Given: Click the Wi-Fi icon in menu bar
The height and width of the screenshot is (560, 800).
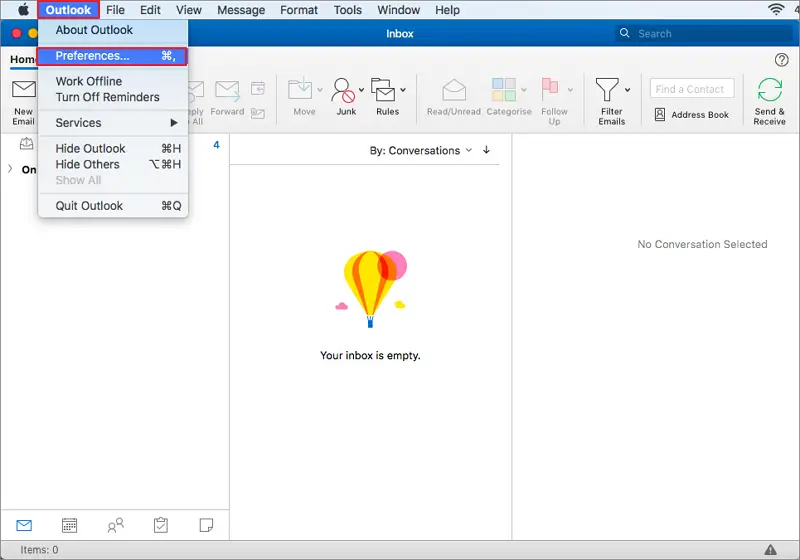Looking at the screenshot, I should [776, 9].
